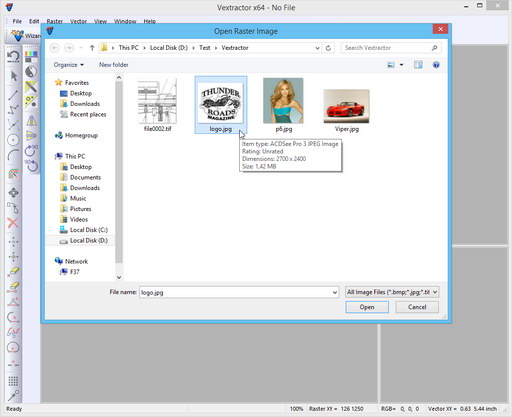512x417 pixels.
Task: Navigate to Test folder breadcrumb
Action: (205, 48)
